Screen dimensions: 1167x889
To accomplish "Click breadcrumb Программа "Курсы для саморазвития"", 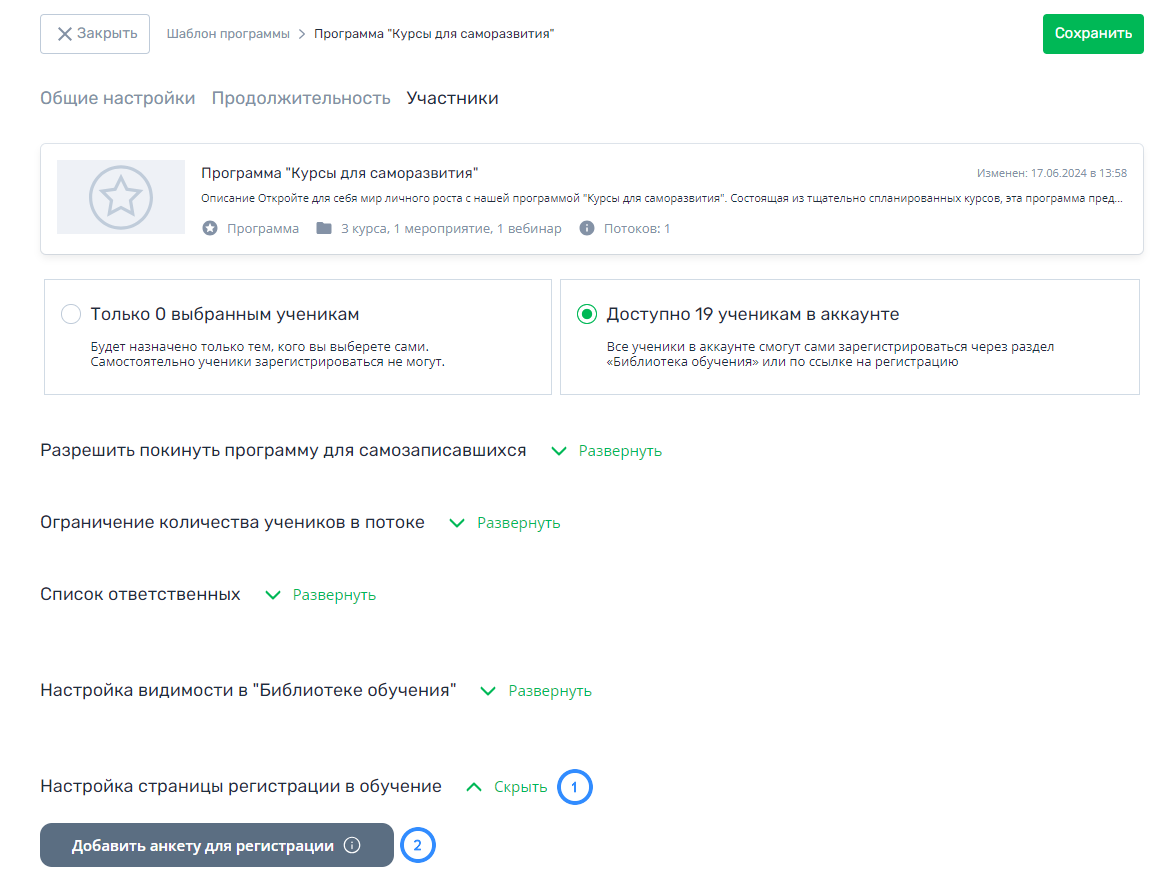I will [434, 34].
